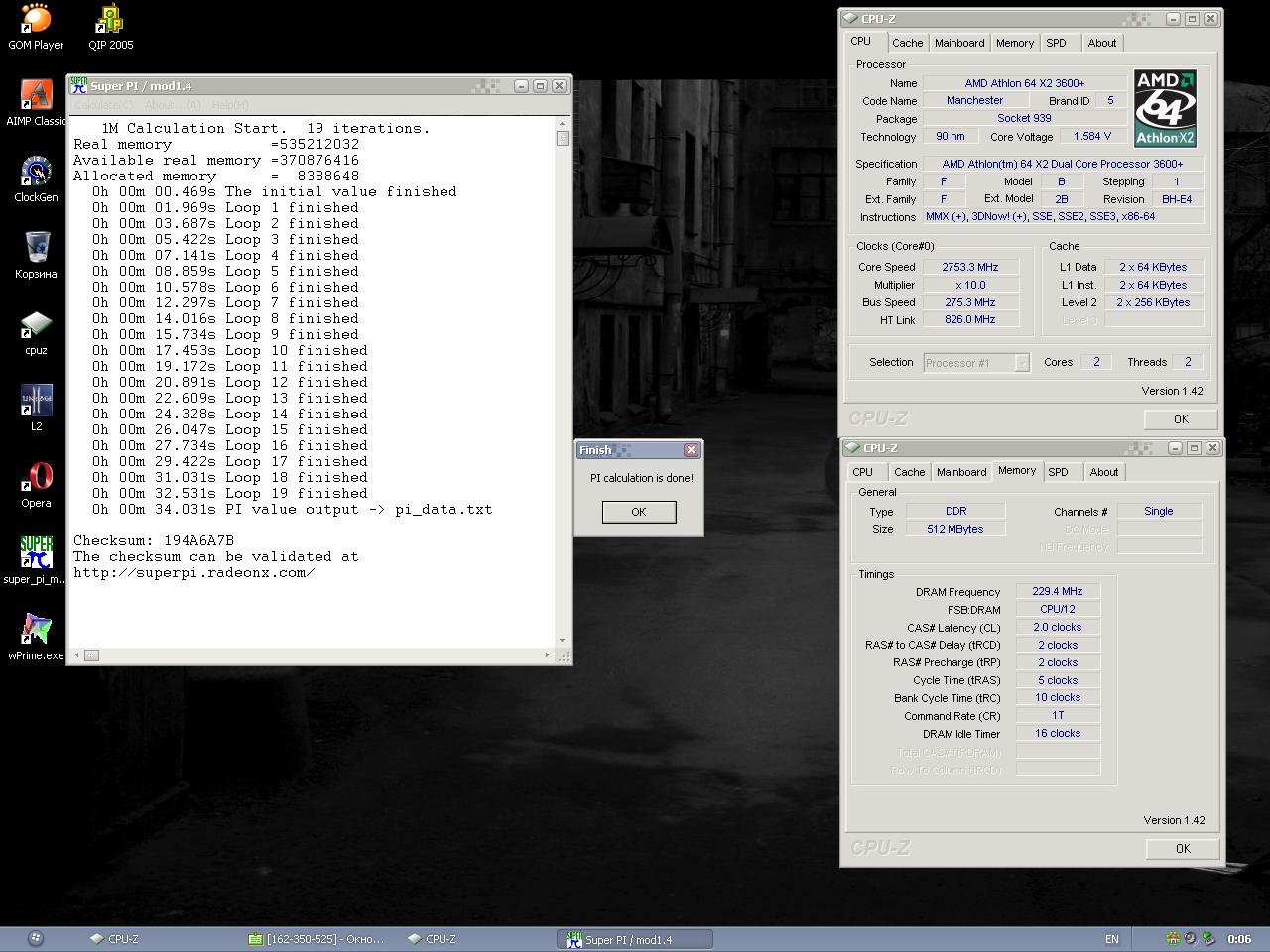Open About tab in upper CPU-Z window
Image resolution: width=1270 pixels, height=952 pixels.
pyautogui.click(x=1102, y=43)
